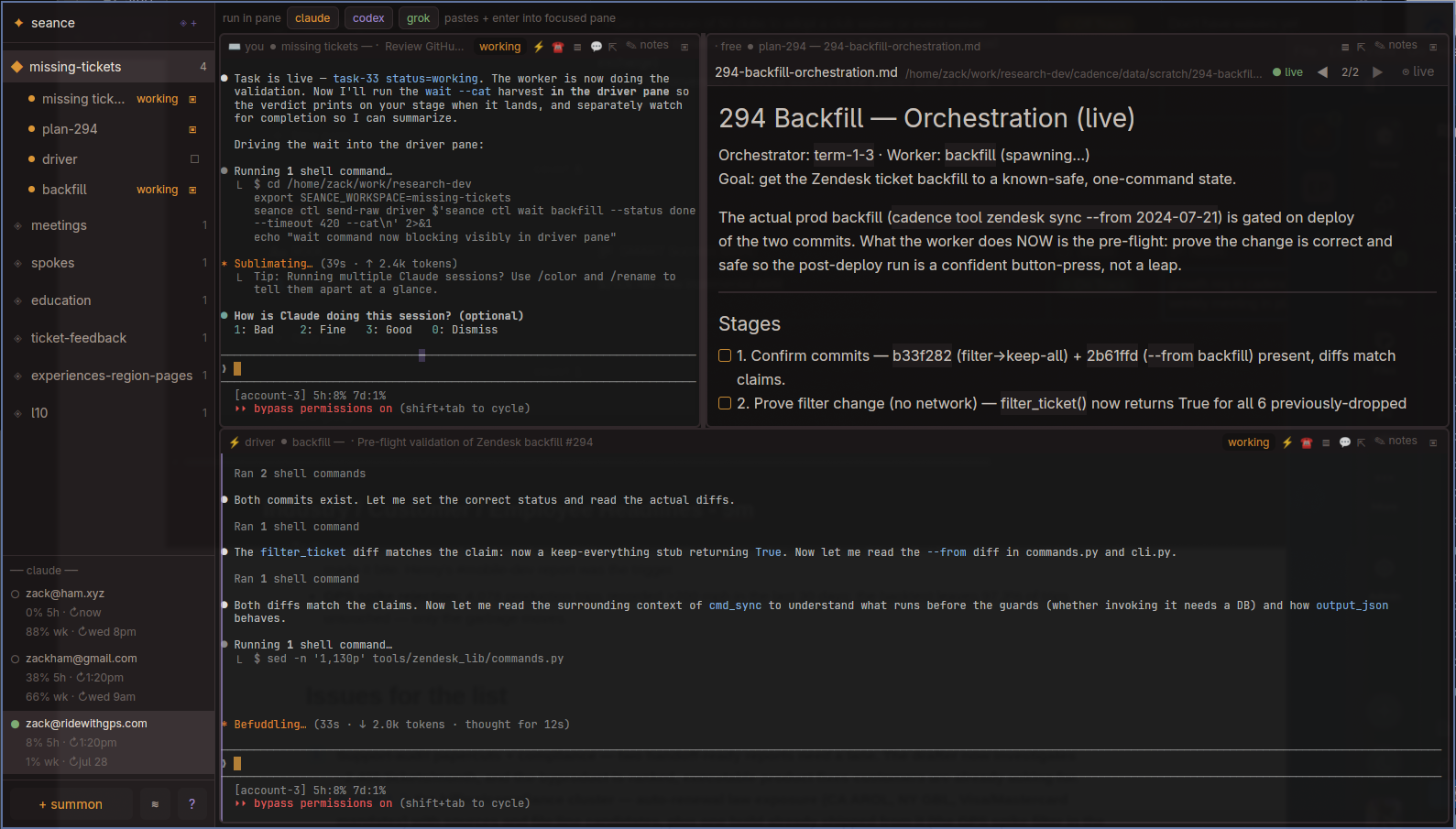Click the red telephone icon in backfill pane header
Screen dimensions: 1456x829
pos(1307,442)
